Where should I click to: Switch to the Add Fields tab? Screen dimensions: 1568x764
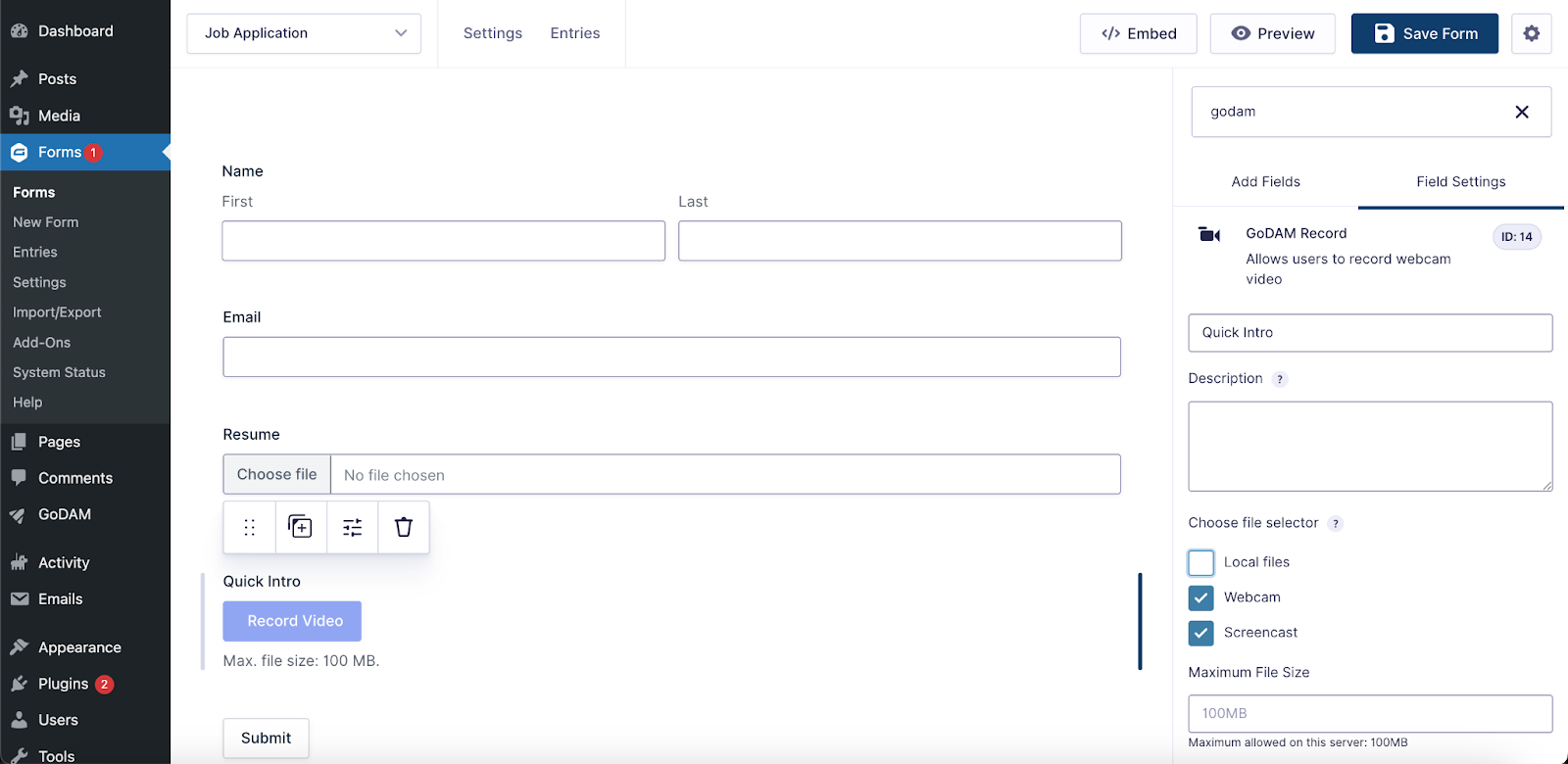coord(1265,181)
